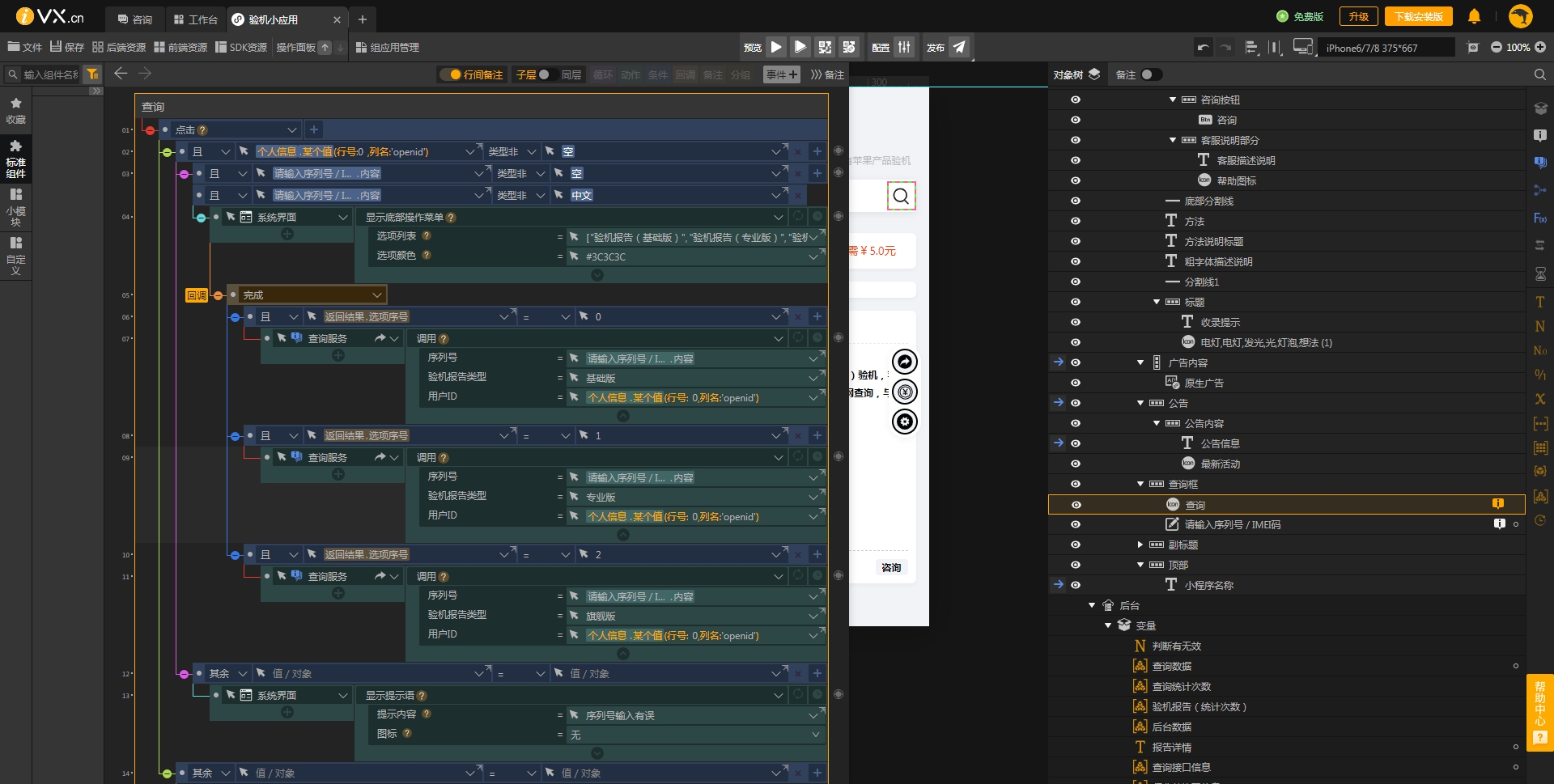The width and height of the screenshot is (1554, 784).
Task: Open the small modules (小模块) sidebar section
Action: coord(15,207)
